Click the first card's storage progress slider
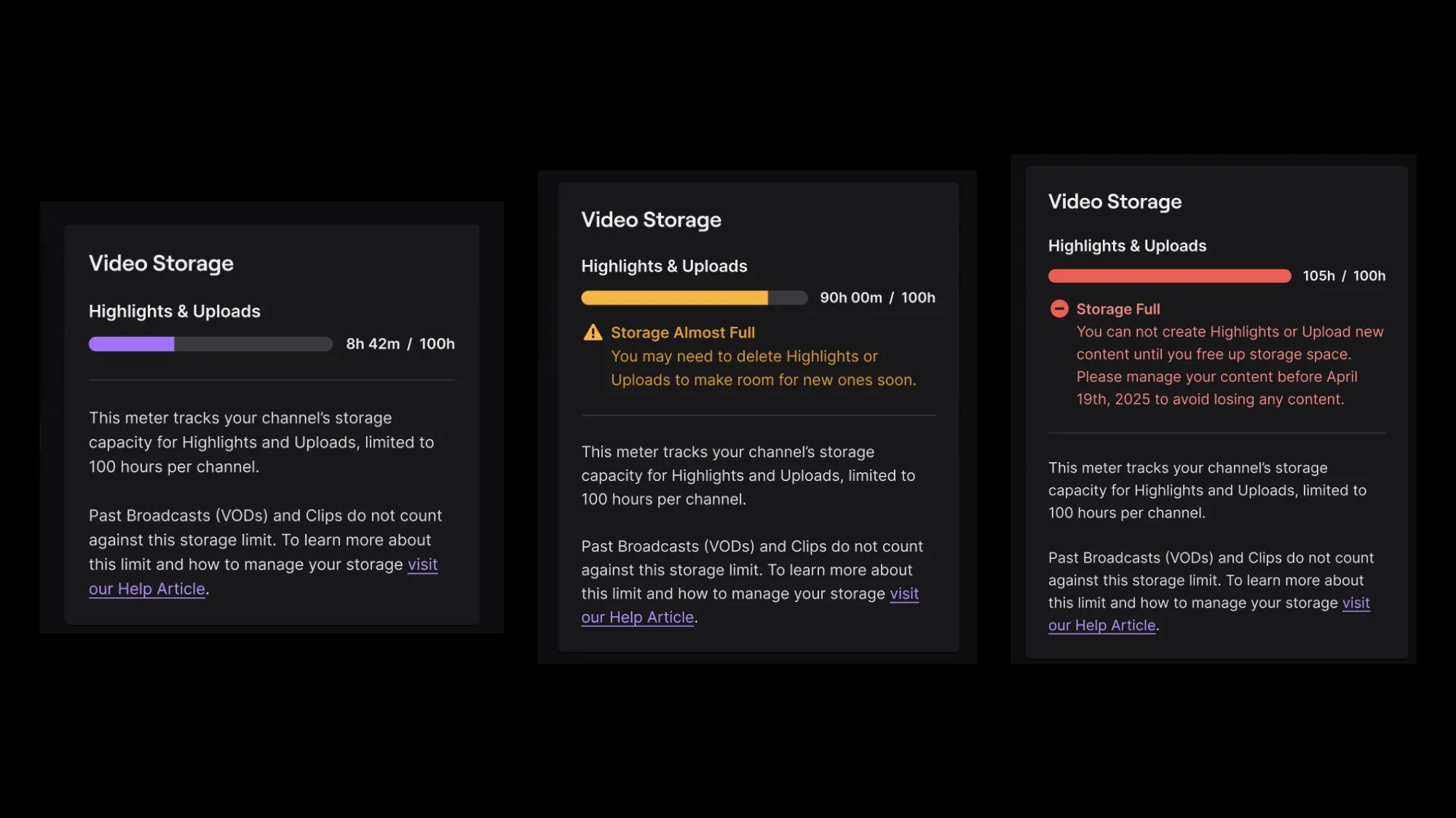 [210, 344]
